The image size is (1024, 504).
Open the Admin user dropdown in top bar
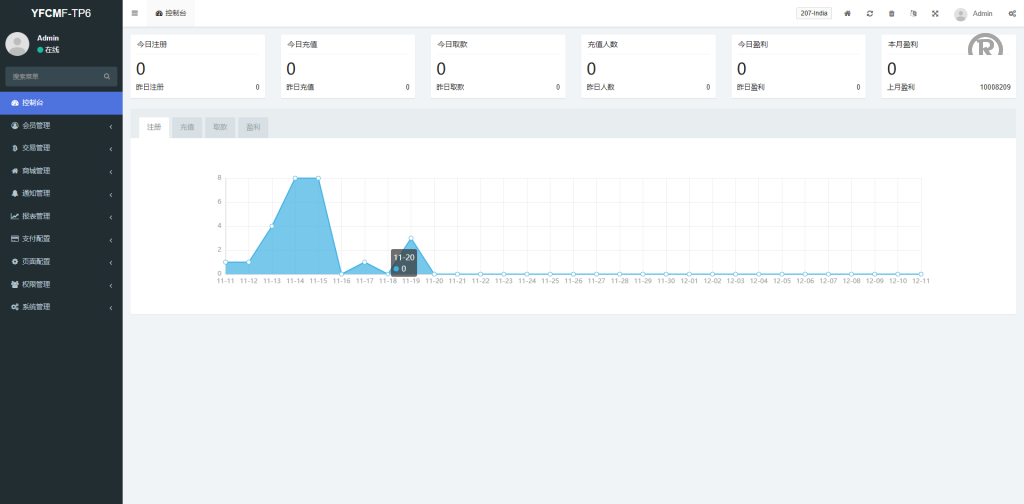973,13
